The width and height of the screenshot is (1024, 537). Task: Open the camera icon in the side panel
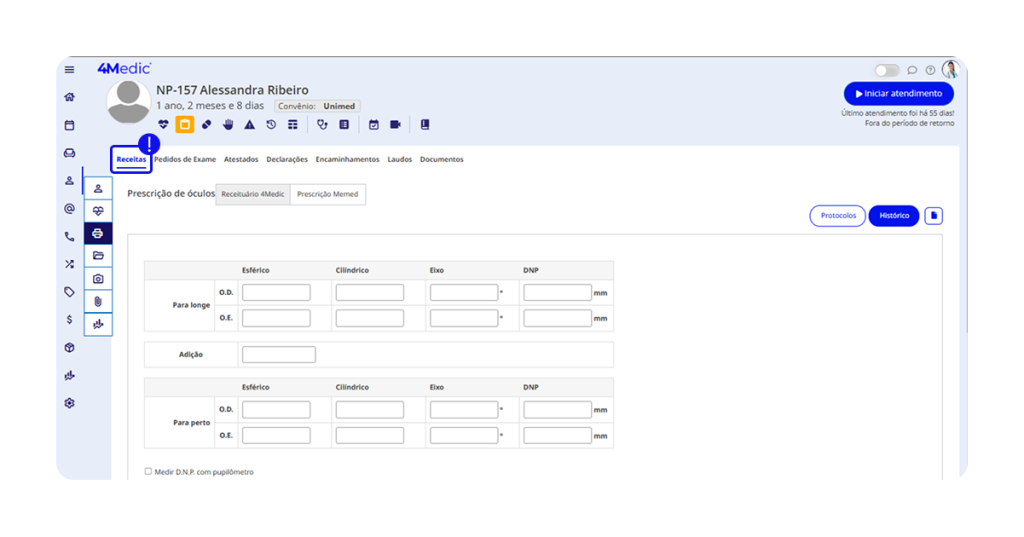click(98, 279)
